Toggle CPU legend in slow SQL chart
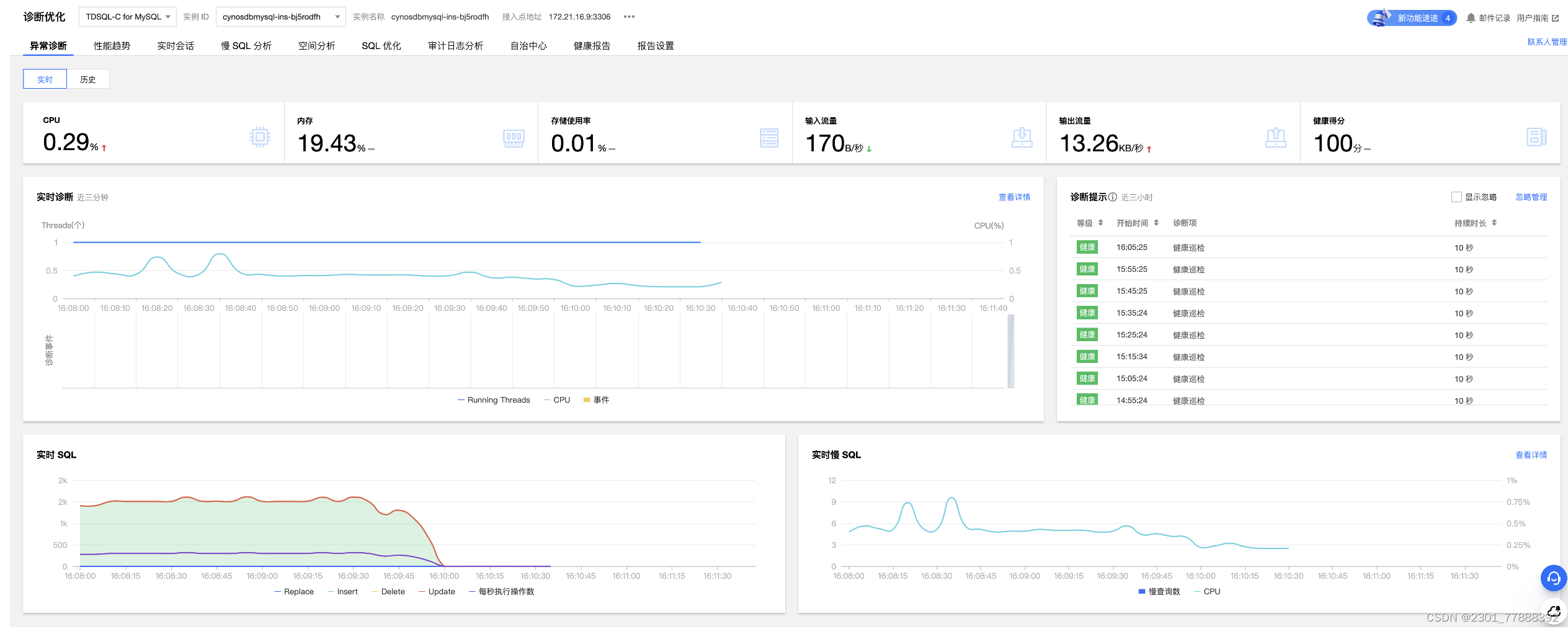The image size is (1568, 629). pyautogui.click(x=1207, y=592)
